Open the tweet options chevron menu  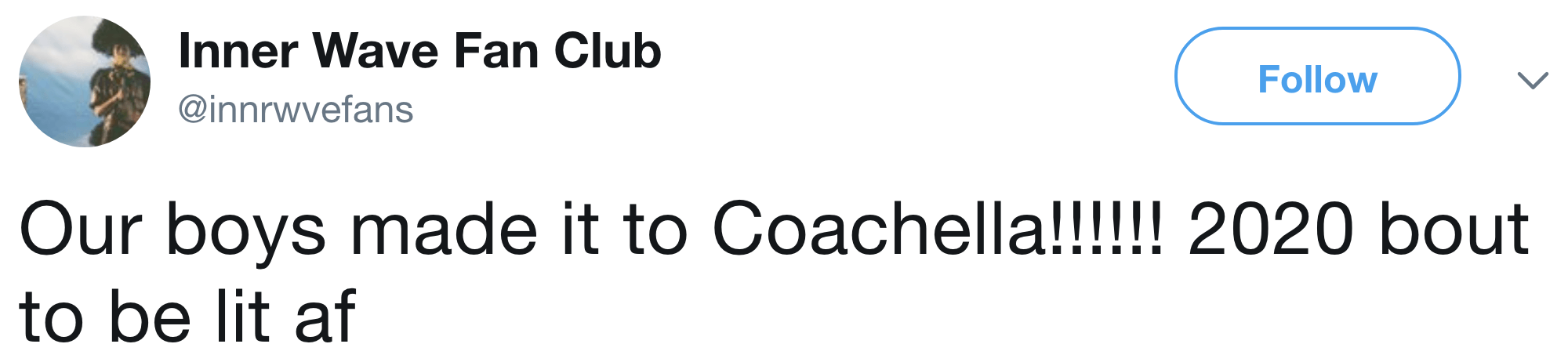click(x=1532, y=79)
